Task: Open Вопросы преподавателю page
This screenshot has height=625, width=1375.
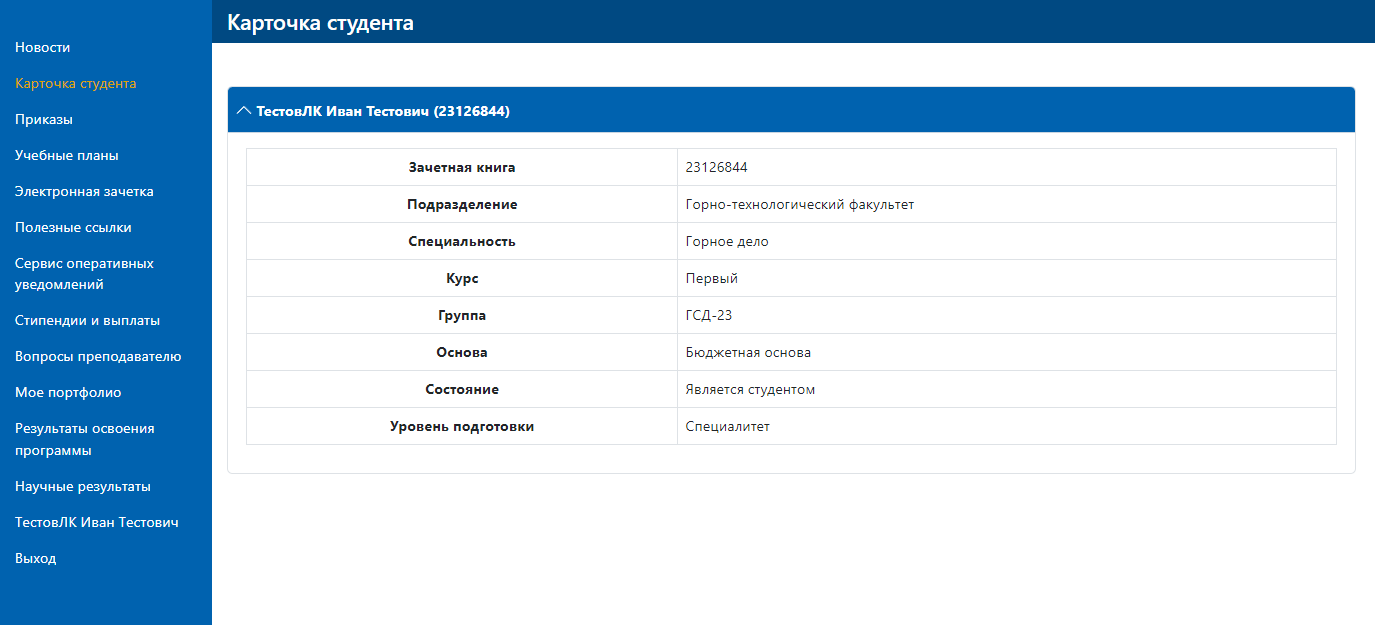Action: (x=98, y=356)
